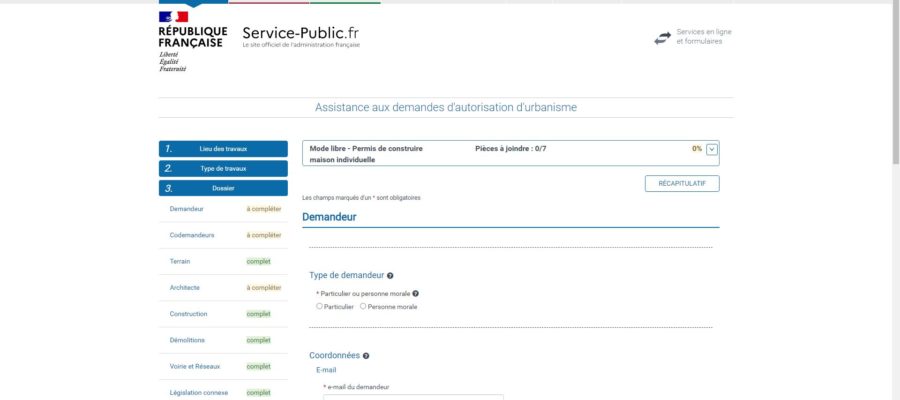Image resolution: width=900 pixels, height=400 pixels.
Task: Click the RÉCAPITULATIF button
Action: point(682,184)
